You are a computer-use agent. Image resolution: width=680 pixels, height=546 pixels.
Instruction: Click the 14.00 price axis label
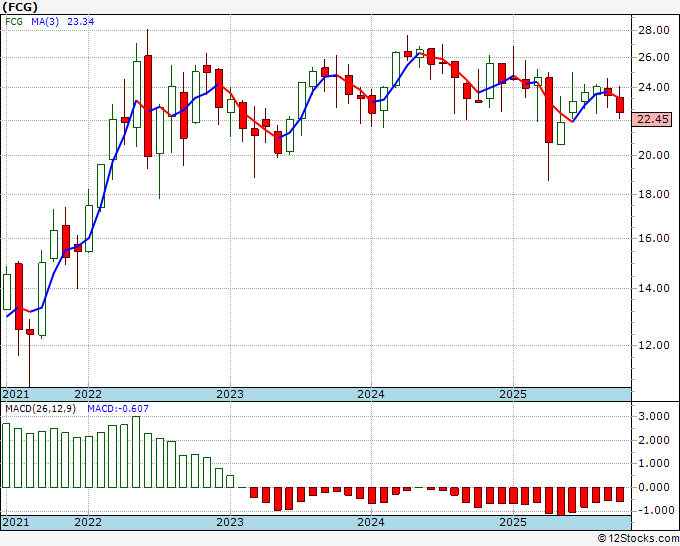tap(654, 288)
